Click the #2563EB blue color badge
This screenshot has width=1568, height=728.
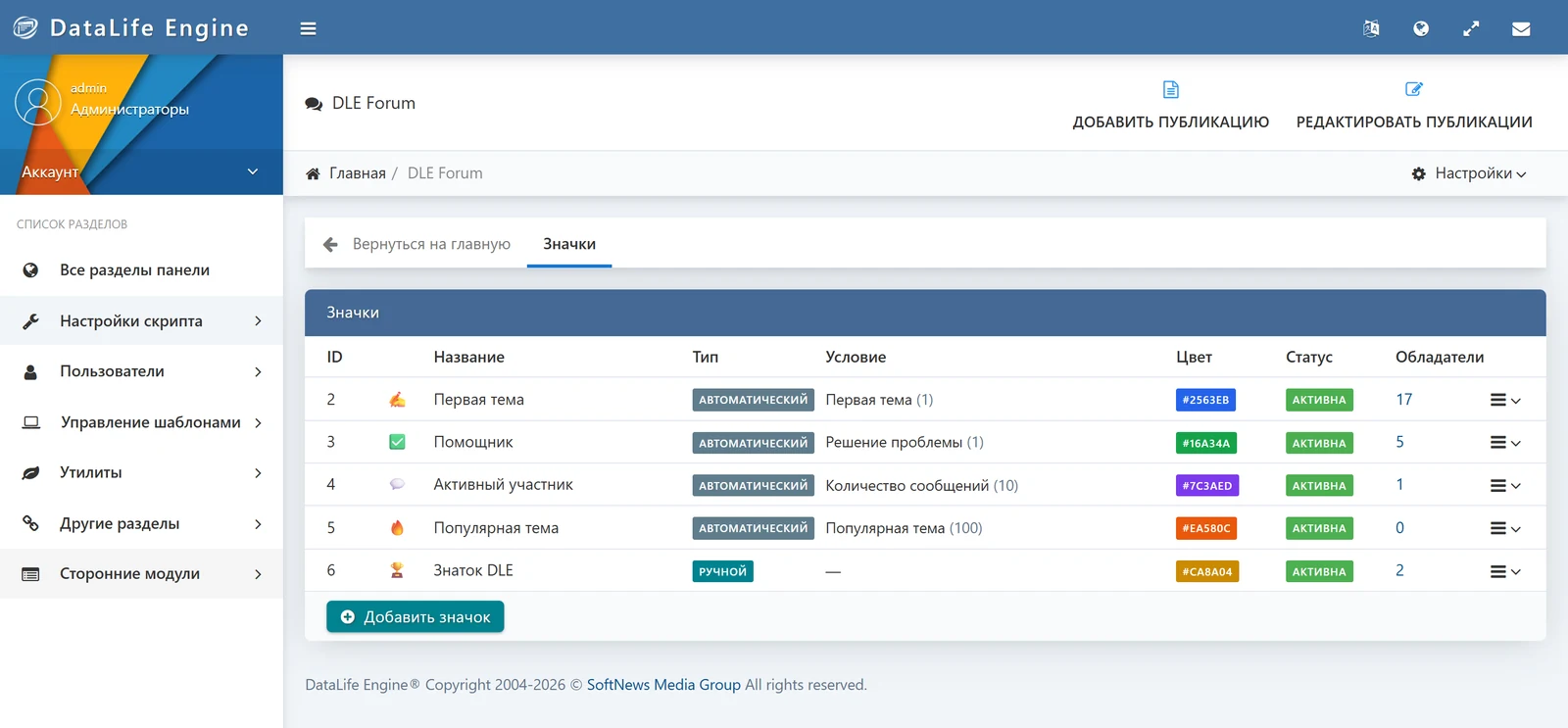(1205, 400)
